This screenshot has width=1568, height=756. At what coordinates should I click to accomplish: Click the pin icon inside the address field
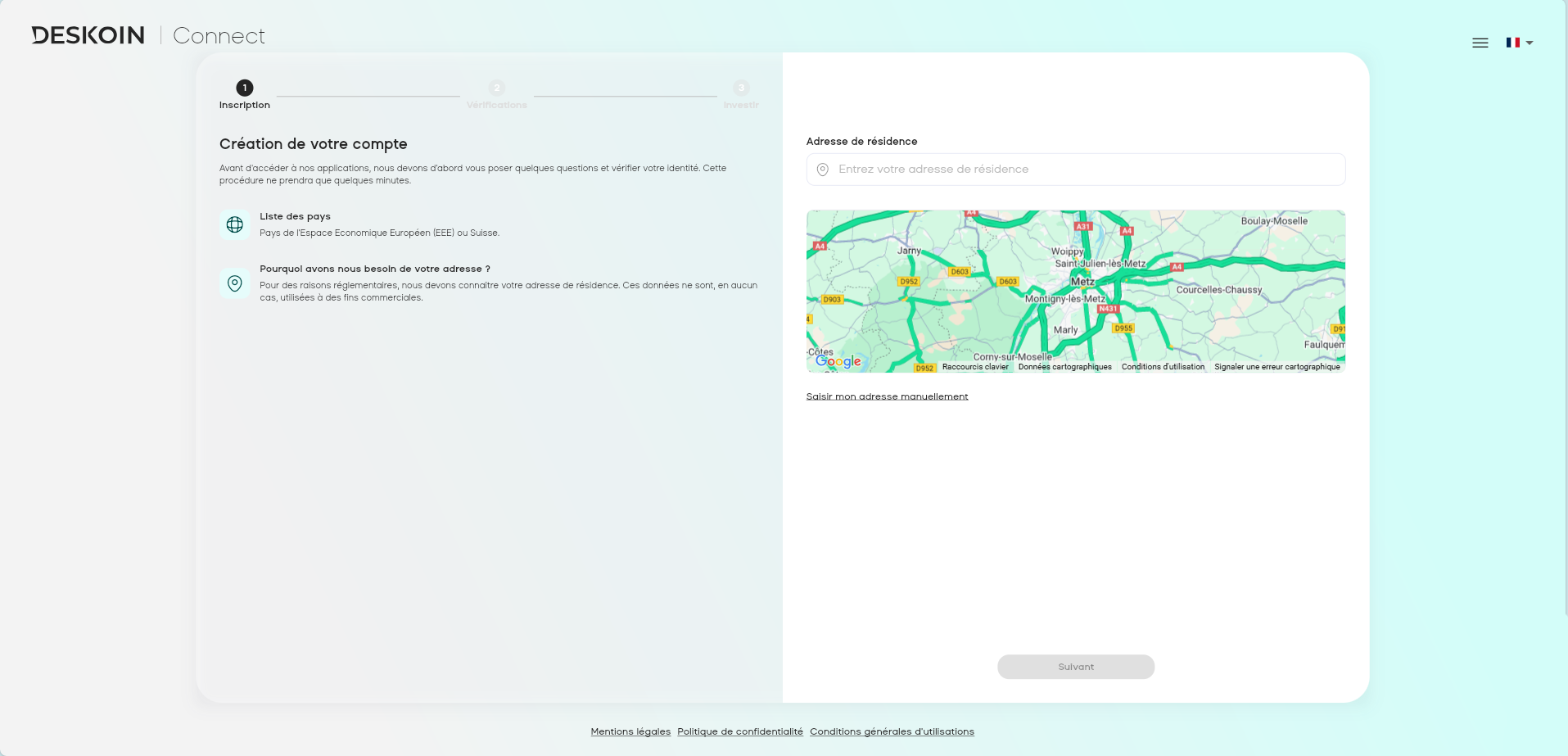click(824, 170)
